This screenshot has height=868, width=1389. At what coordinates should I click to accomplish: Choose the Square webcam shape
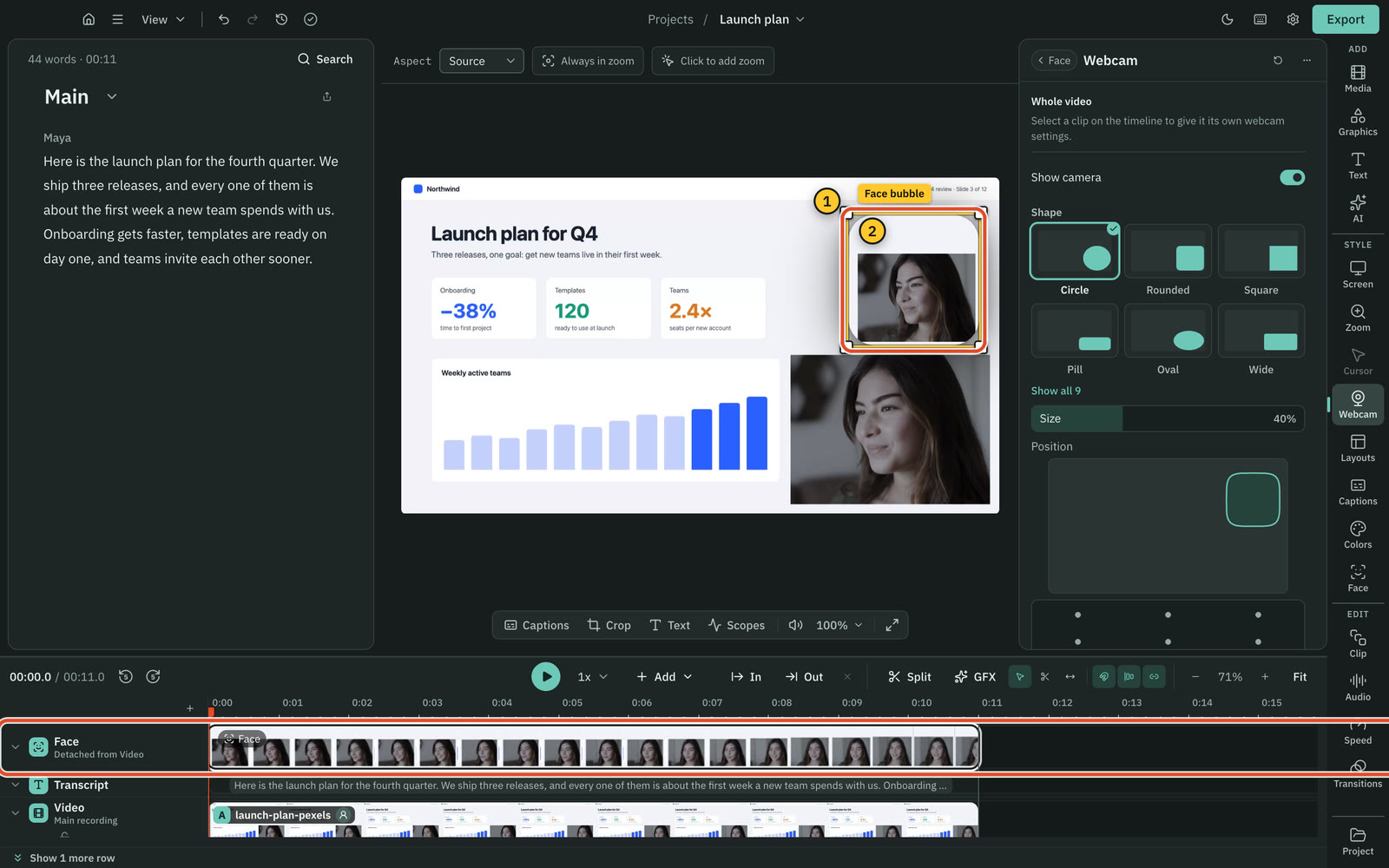[1261, 260]
